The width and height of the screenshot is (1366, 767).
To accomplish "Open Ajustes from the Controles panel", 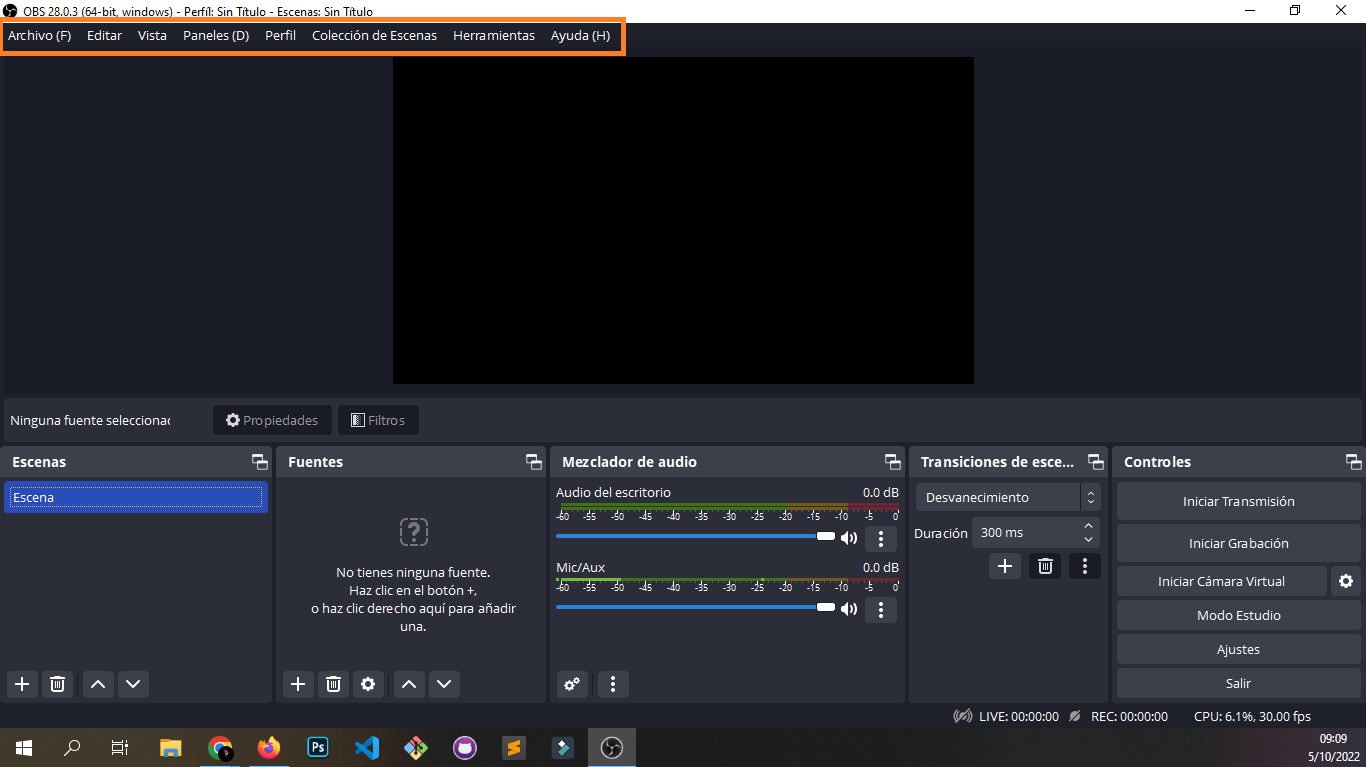I will (1238, 649).
